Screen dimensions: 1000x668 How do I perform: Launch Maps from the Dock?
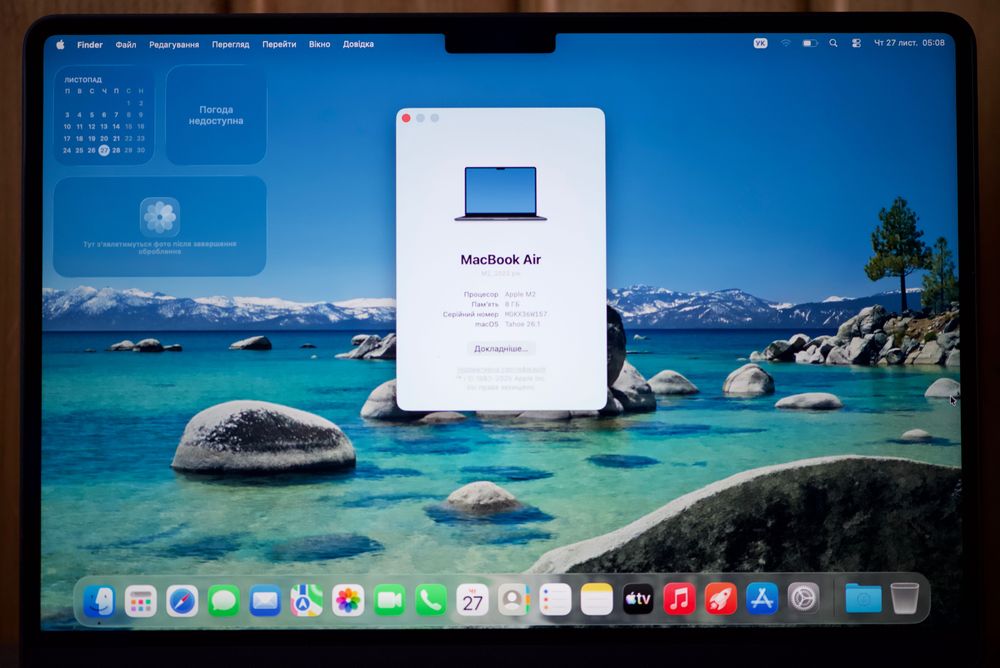[306, 600]
